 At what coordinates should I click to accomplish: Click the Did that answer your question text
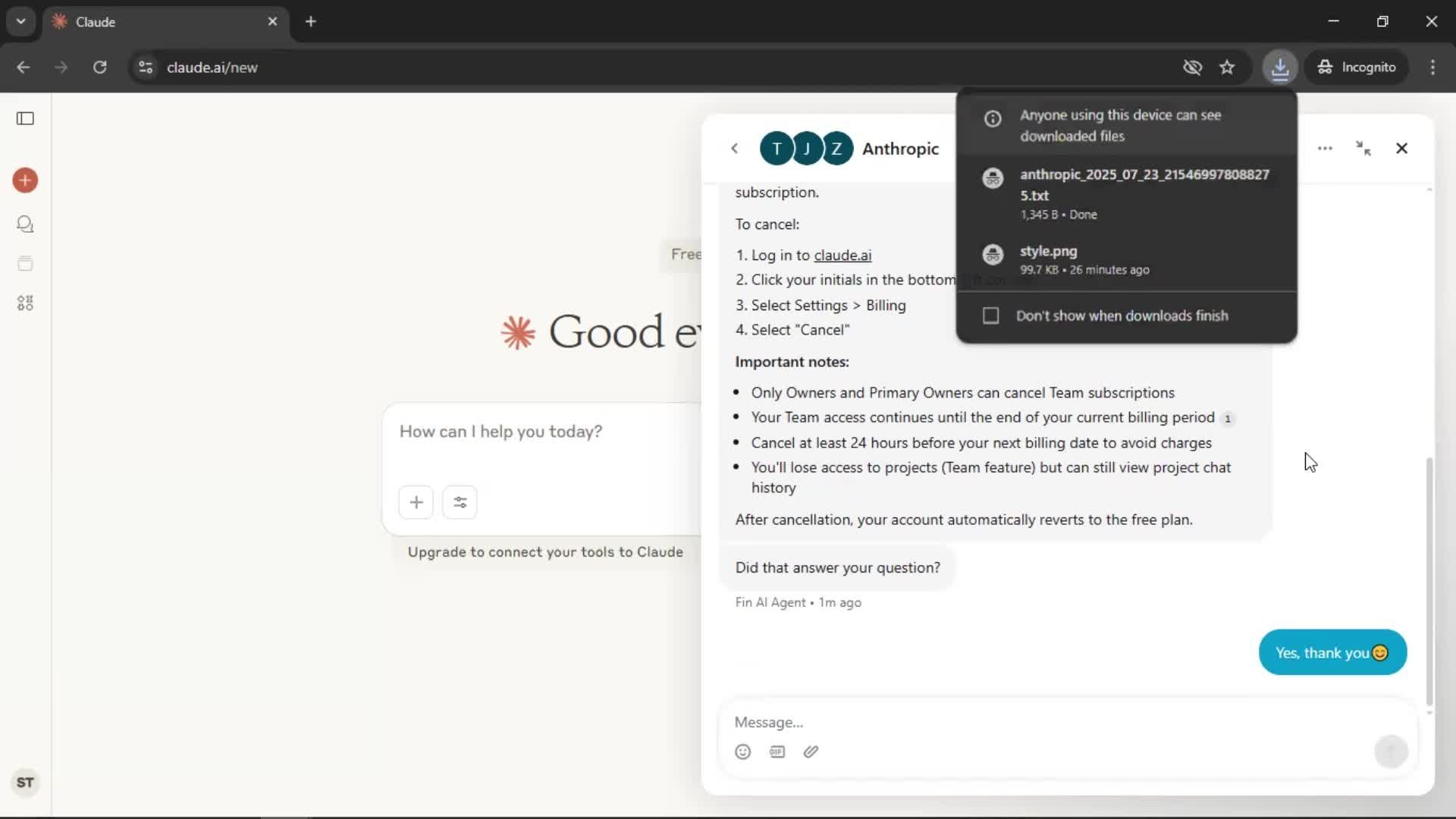837,568
